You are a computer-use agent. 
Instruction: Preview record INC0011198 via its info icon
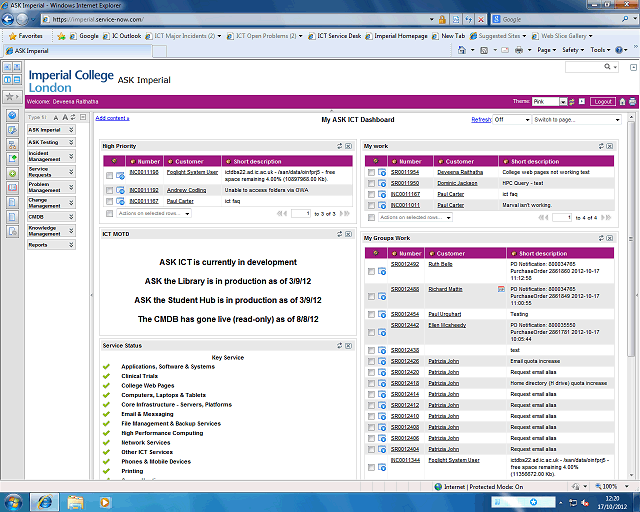(x=120, y=175)
